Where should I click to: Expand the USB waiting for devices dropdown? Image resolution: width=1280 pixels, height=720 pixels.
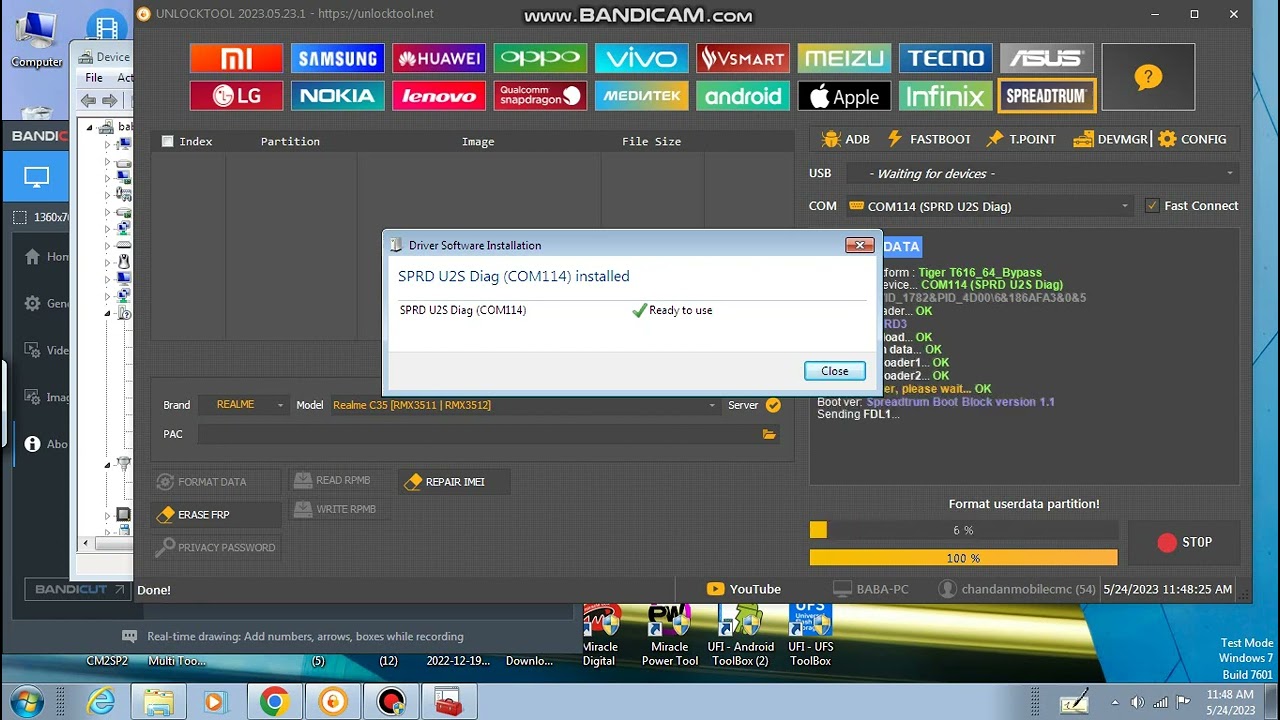pyautogui.click(x=1042, y=174)
